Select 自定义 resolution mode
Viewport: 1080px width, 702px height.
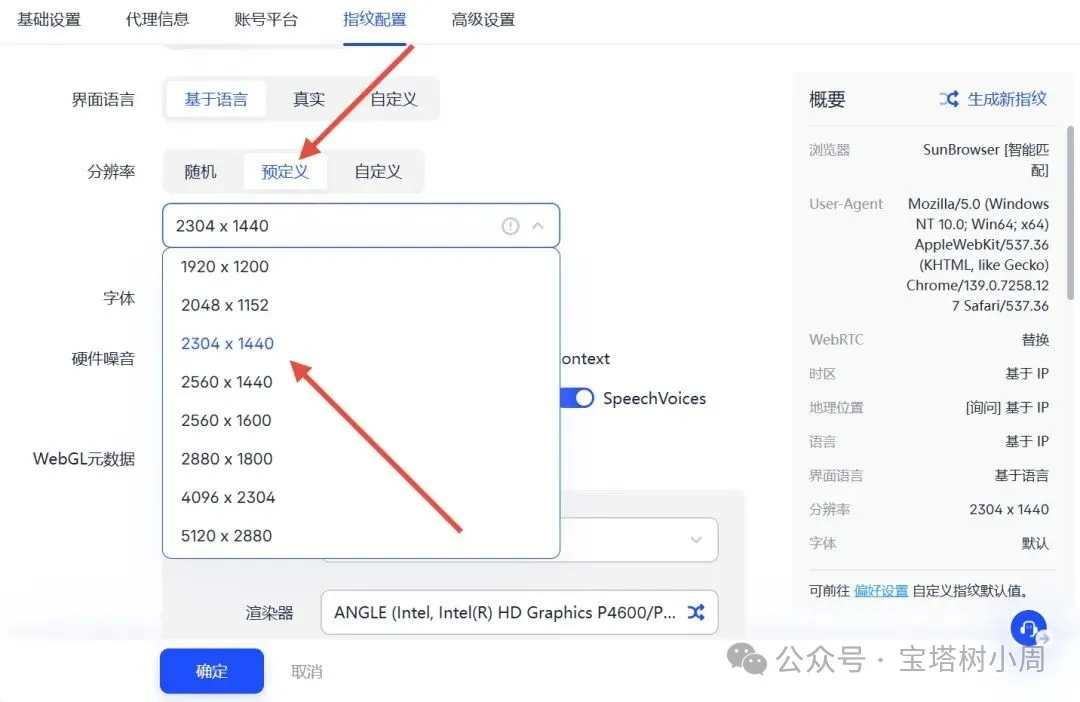[377, 172]
